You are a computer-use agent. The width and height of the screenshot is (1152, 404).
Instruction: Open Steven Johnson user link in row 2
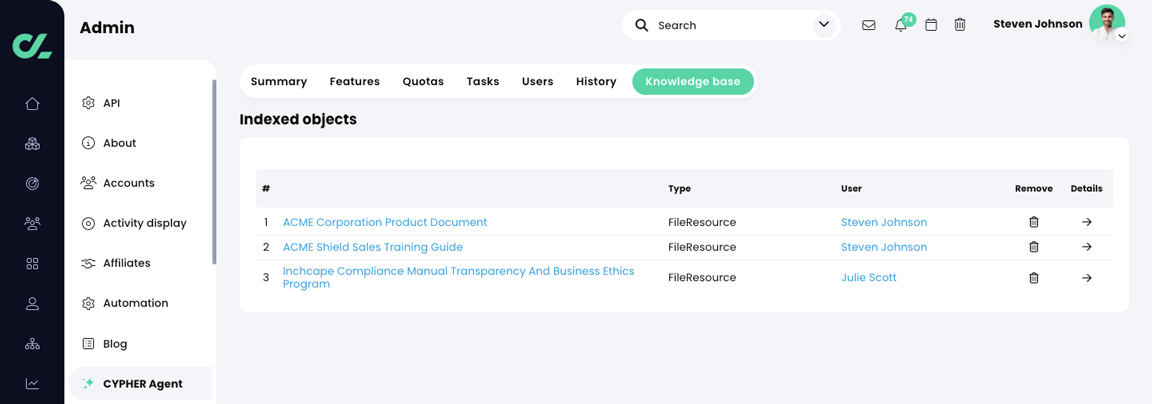[x=884, y=247]
